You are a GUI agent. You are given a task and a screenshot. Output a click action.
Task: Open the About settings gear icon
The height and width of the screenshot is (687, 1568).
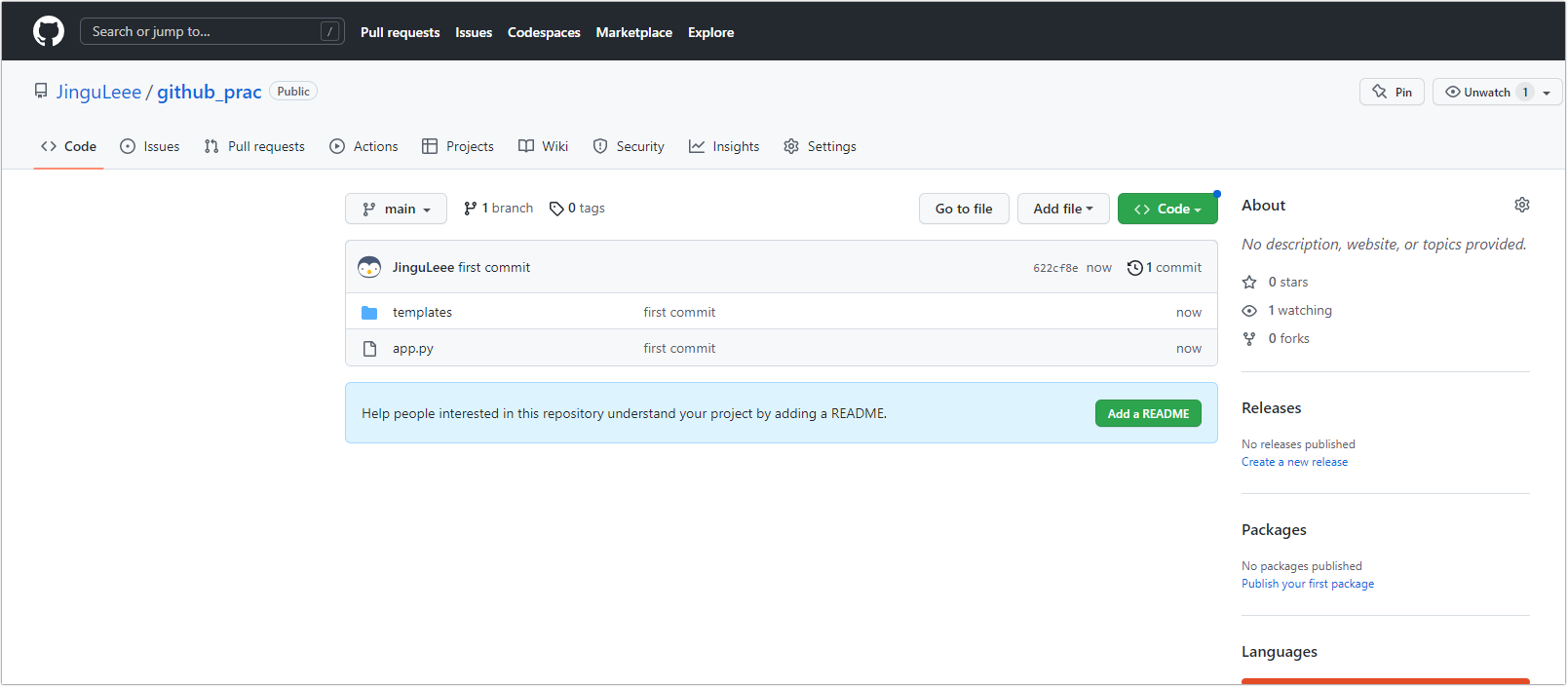coord(1522,205)
